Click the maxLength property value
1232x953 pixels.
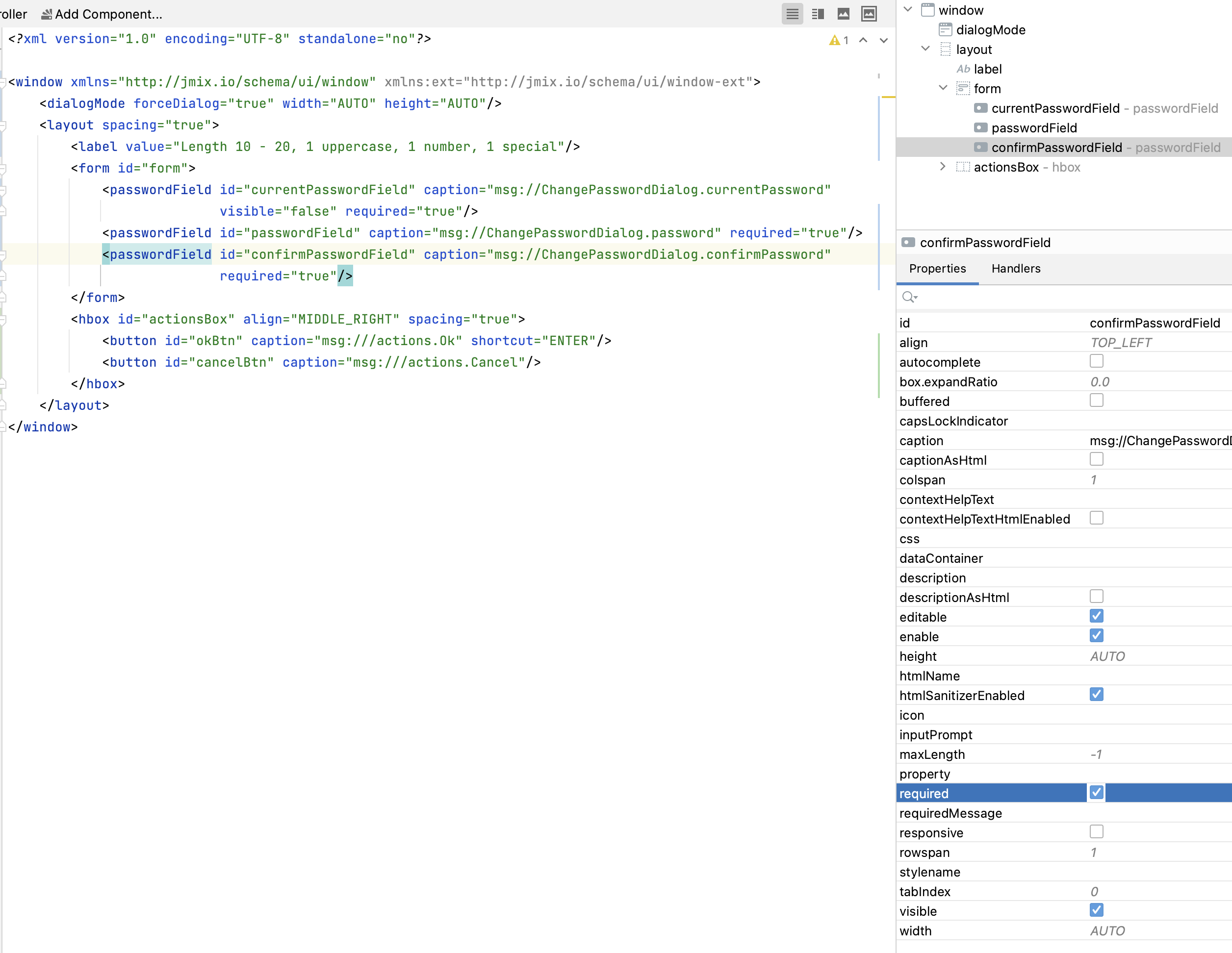tap(1096, 754)
